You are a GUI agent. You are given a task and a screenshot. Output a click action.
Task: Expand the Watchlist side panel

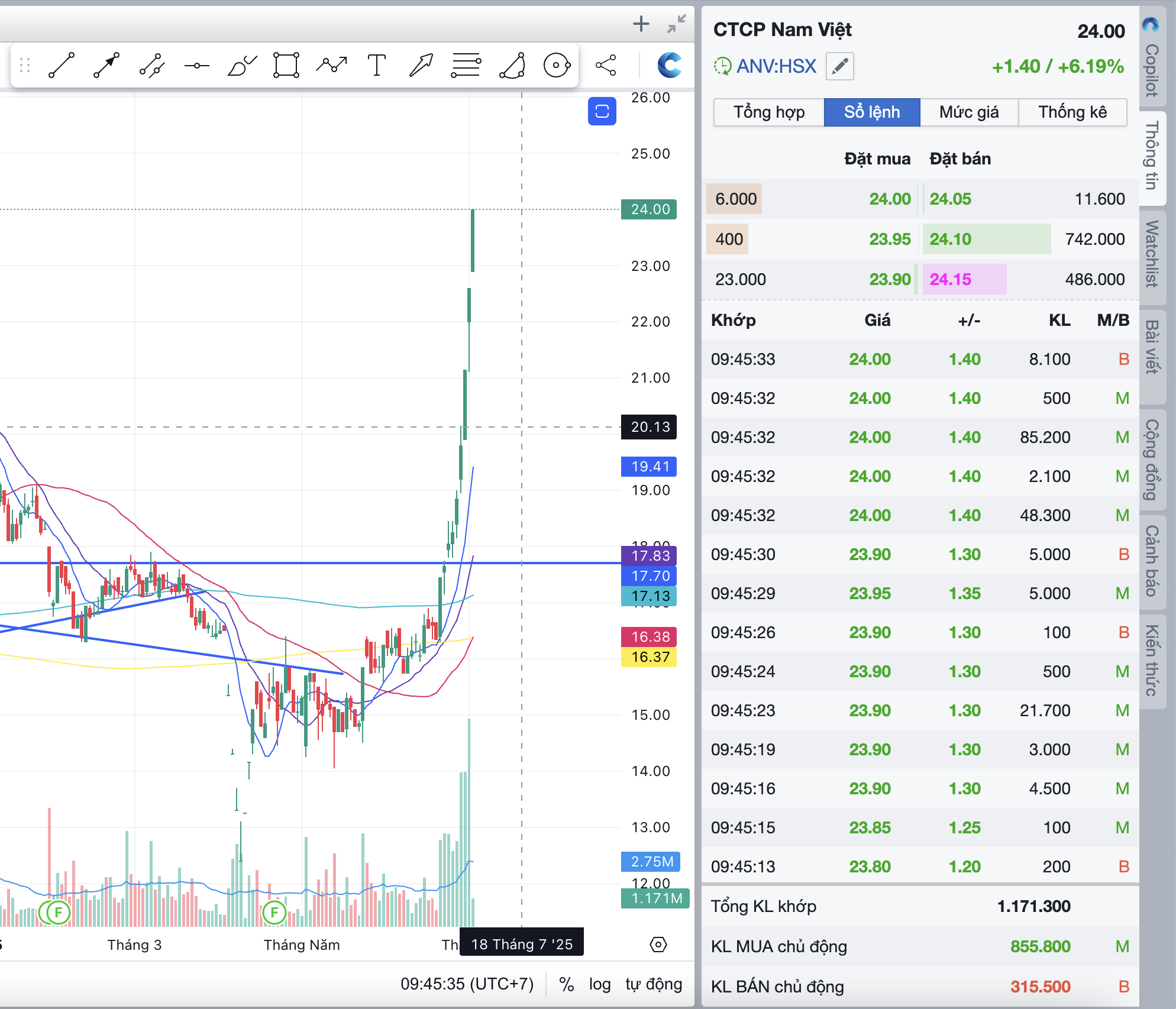tap(1151, 254)
